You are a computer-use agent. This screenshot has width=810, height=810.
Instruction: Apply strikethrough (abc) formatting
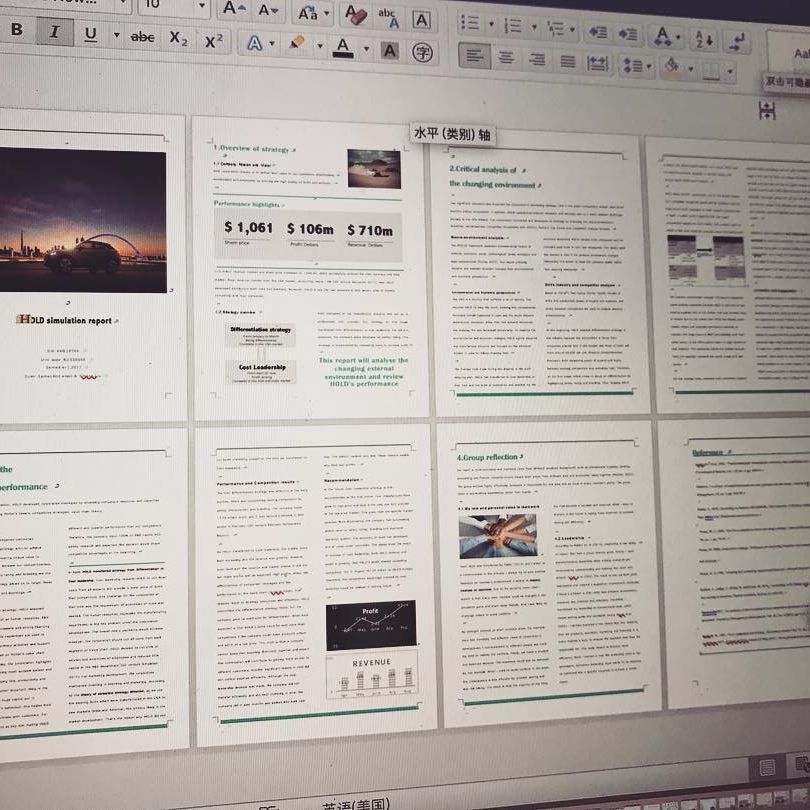[142, 37]
